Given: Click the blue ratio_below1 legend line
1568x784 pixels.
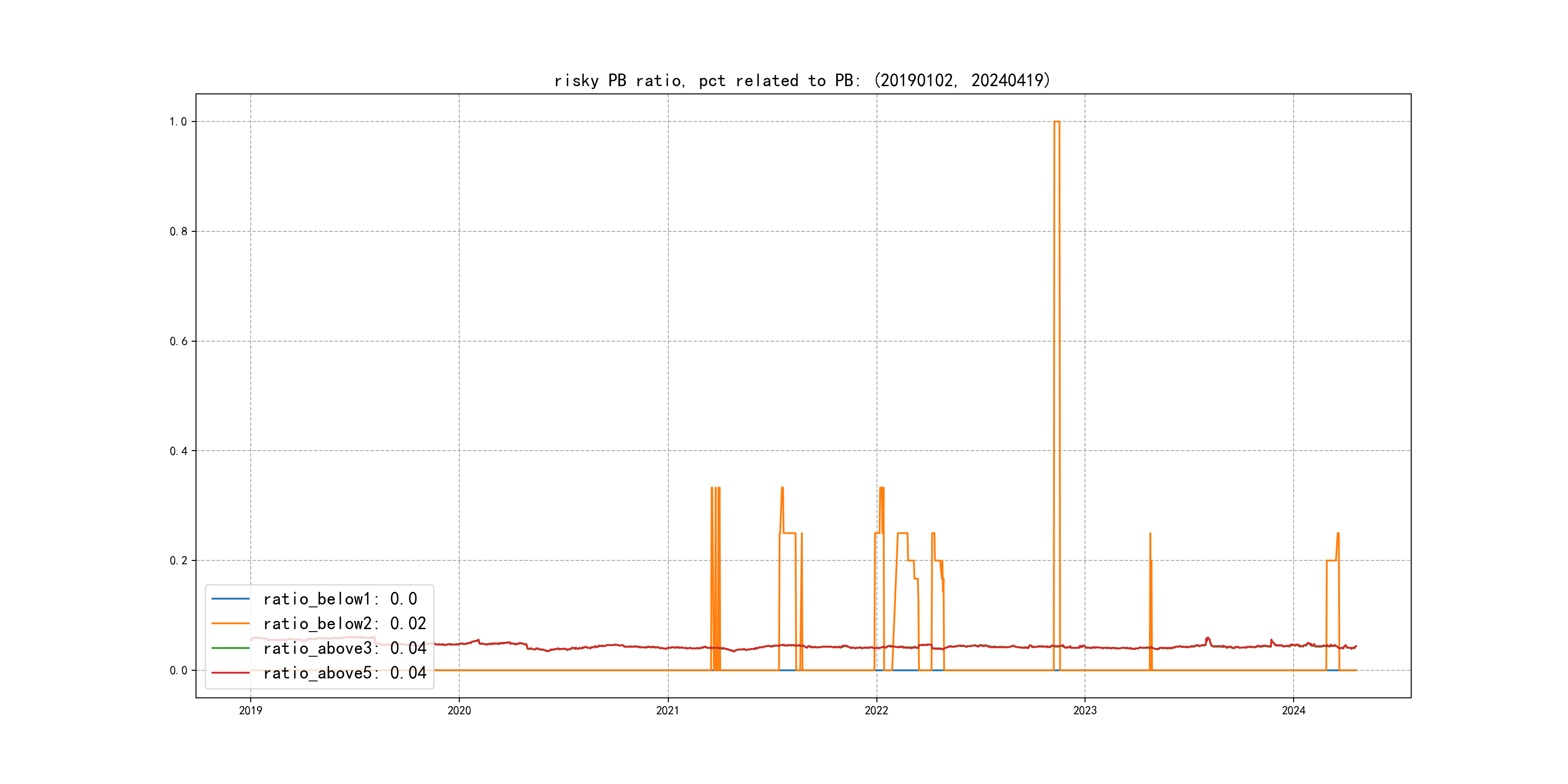Looking at the screenshot, I should [x=230, y=599].
